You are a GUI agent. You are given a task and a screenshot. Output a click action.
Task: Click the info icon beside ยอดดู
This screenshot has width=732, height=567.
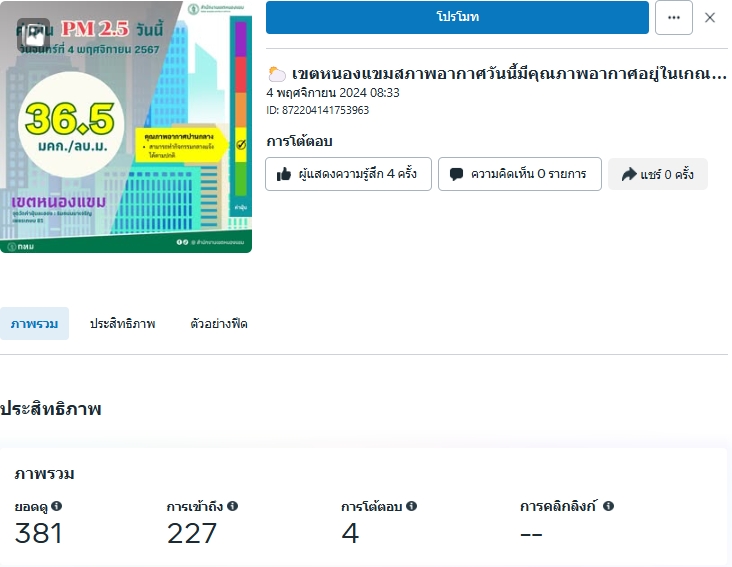tap(56, 506)
